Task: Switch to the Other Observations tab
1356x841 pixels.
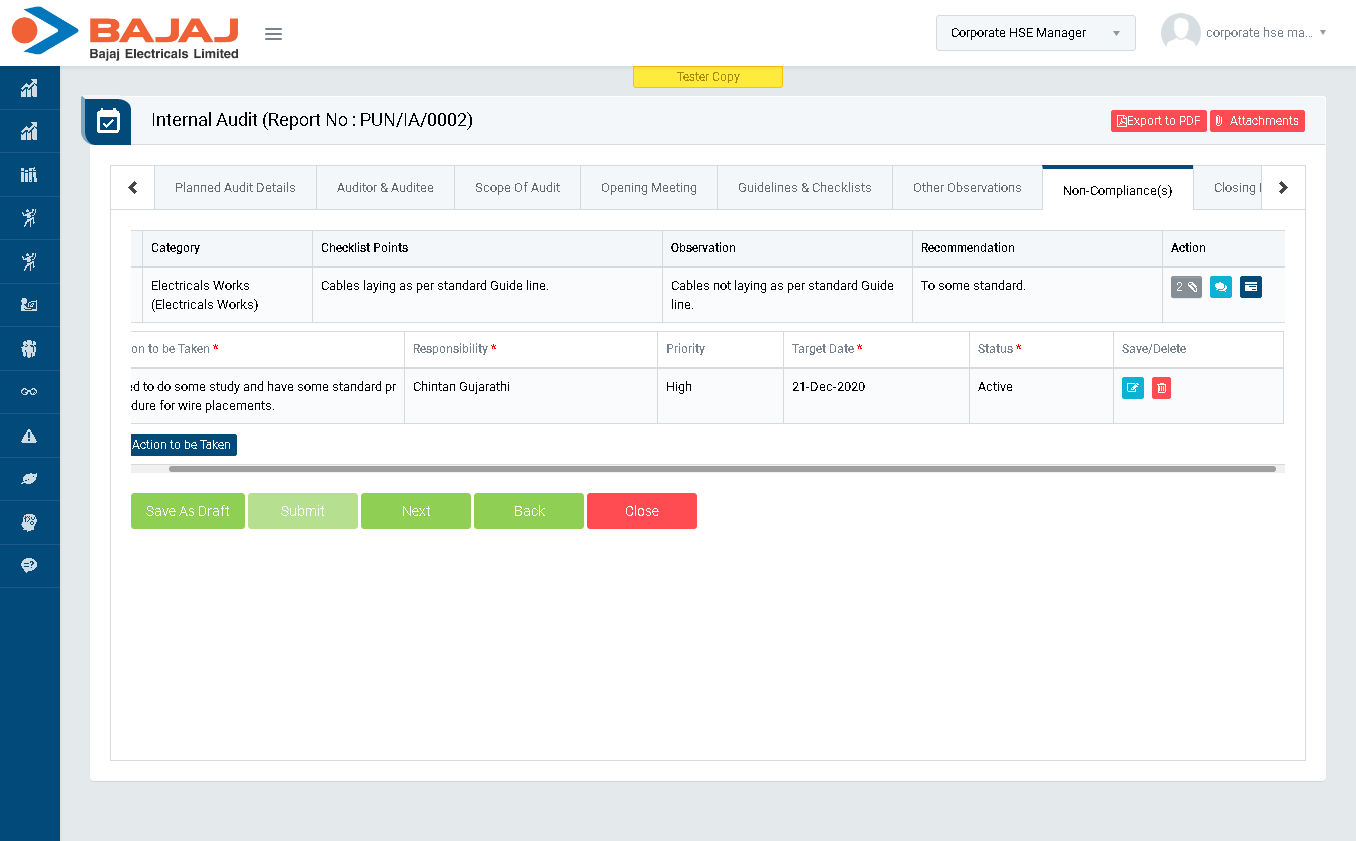Action: 966,188
